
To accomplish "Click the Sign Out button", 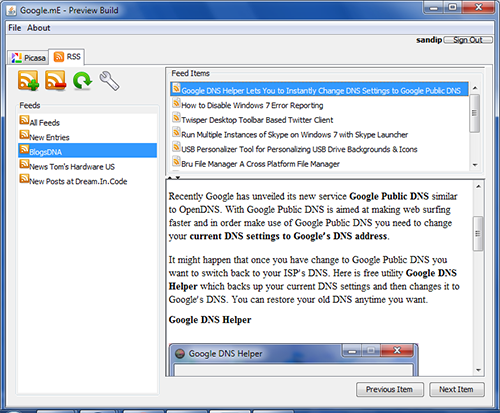I will pyautogui.click(x=468, y=40).
